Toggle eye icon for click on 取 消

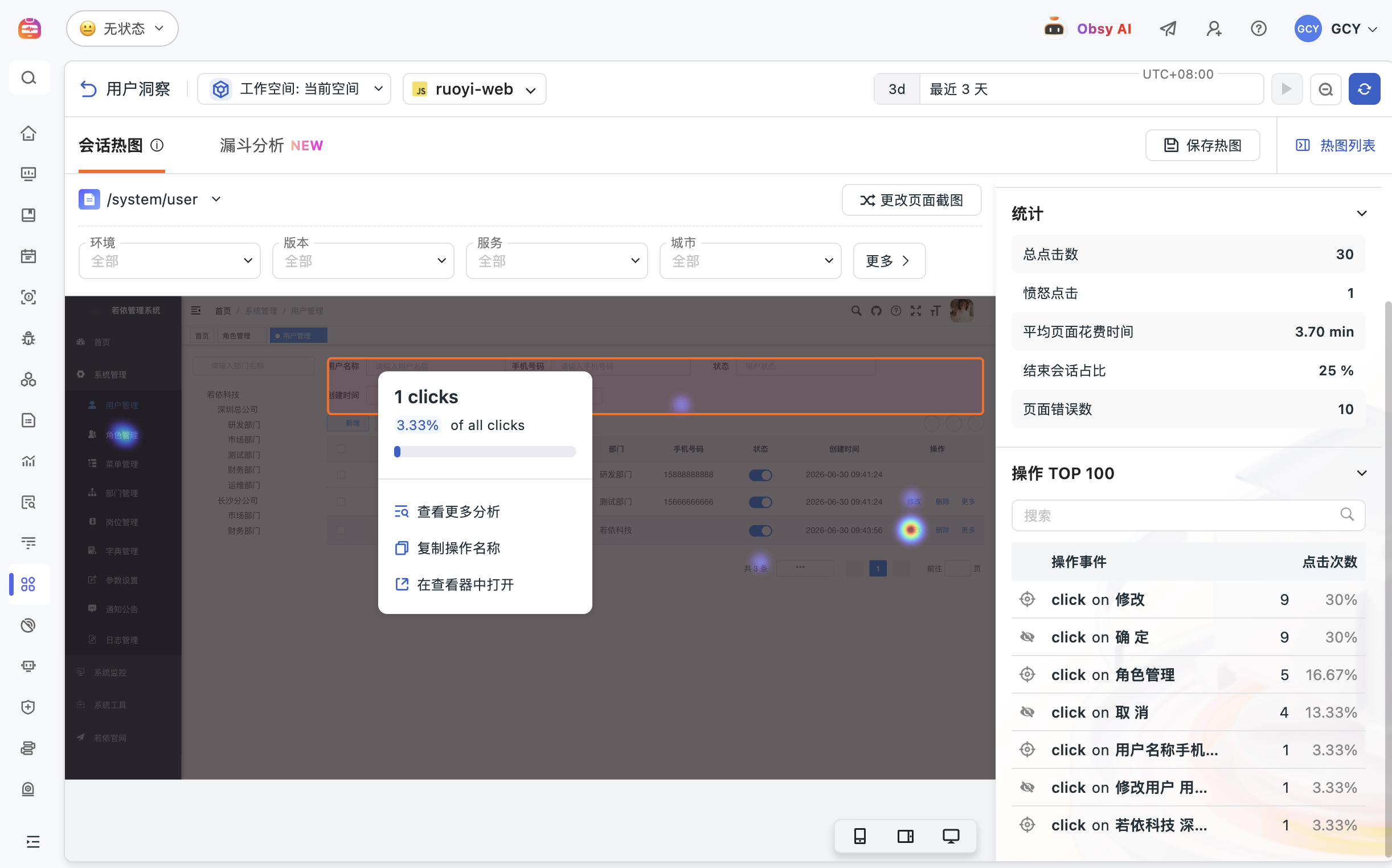point(1027,712)
